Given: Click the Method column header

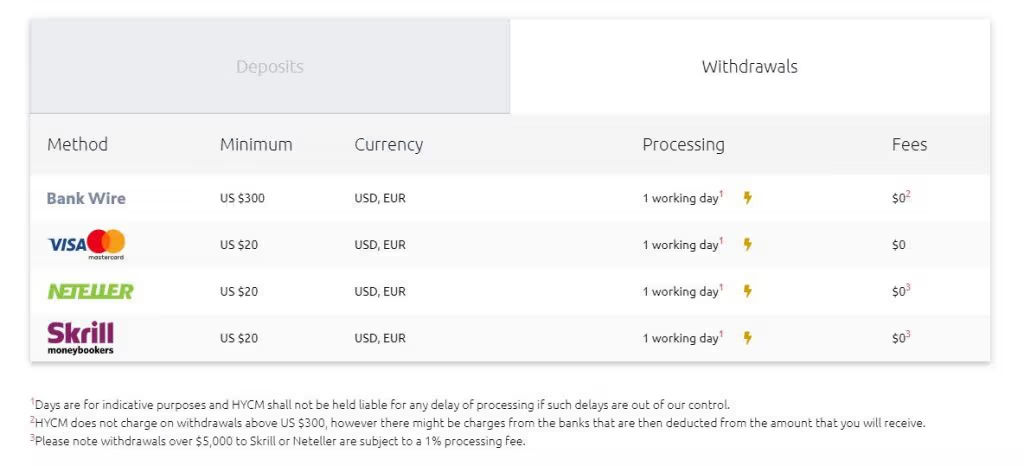Looking at the screenshot, I should point(77,144).
